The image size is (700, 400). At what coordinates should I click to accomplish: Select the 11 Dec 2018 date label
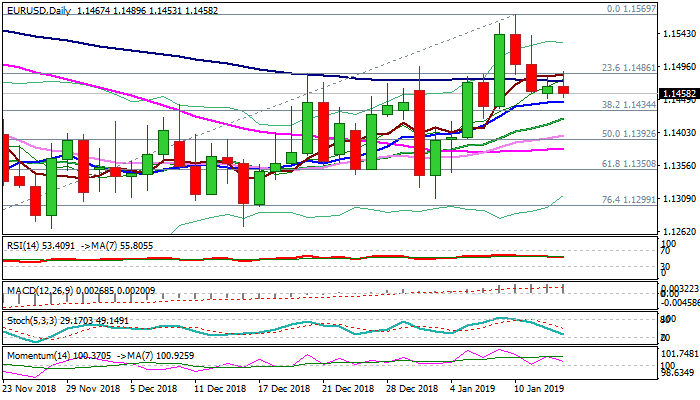[x=218, y=387]
